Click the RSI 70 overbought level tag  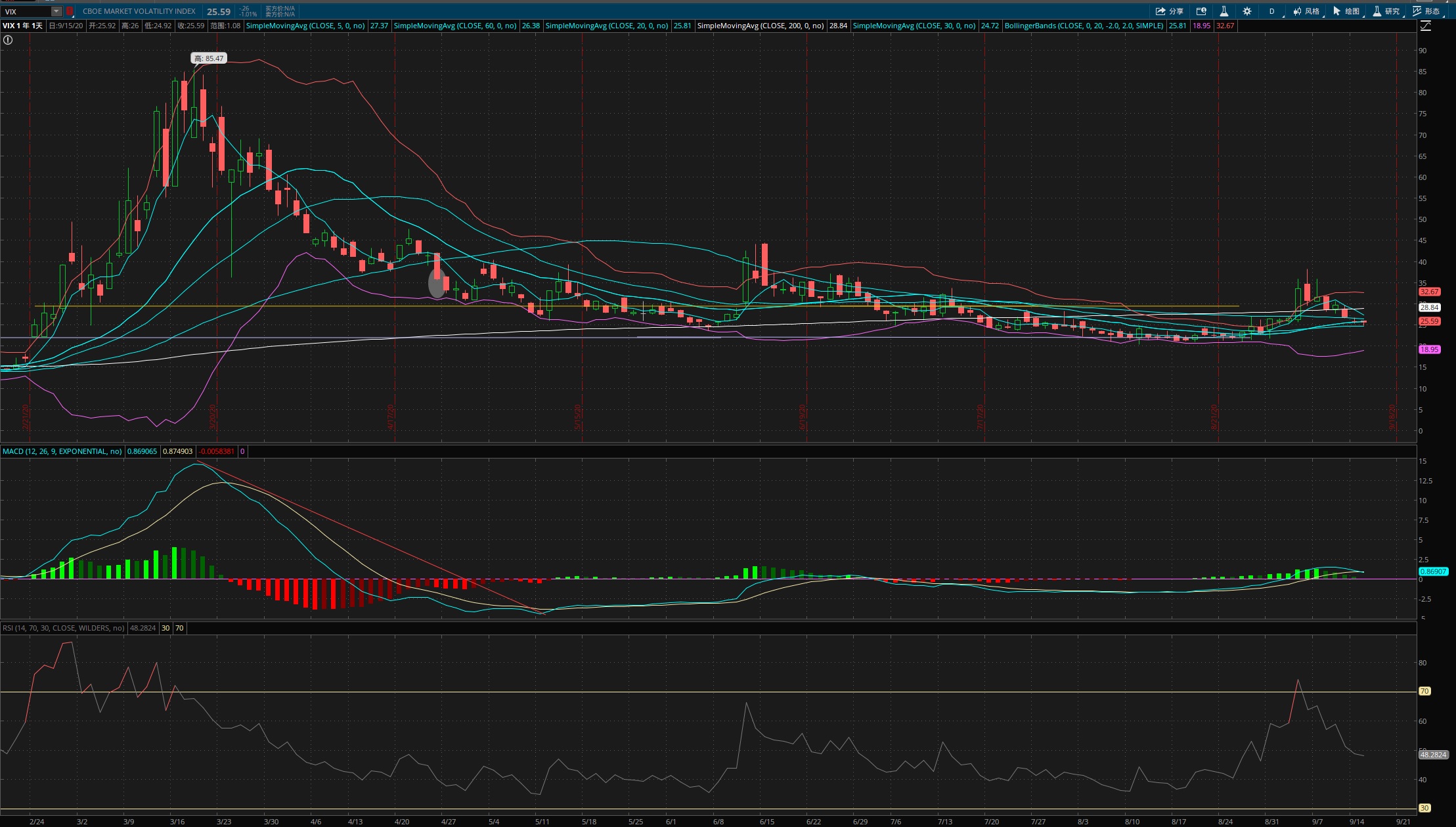[x=1424, y=691]
